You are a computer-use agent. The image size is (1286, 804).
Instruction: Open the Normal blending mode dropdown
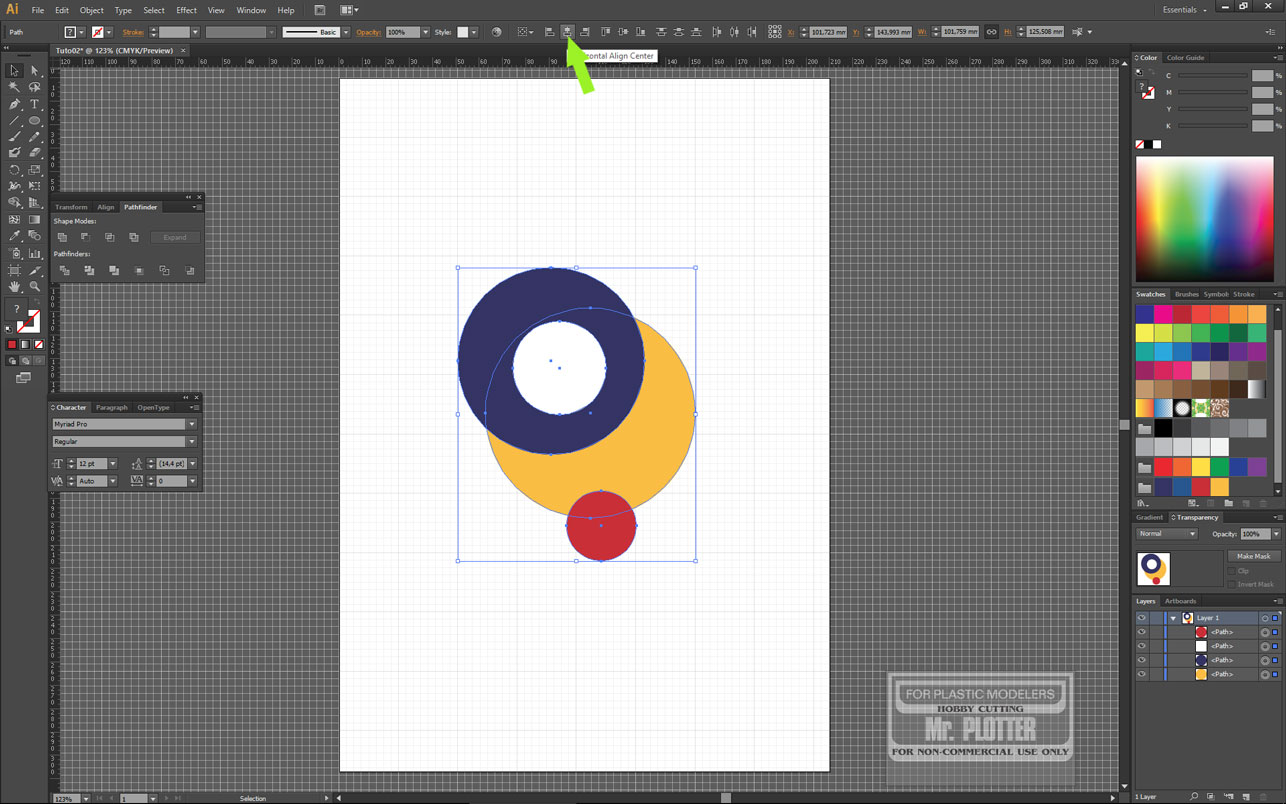(x=1166, y=534)
